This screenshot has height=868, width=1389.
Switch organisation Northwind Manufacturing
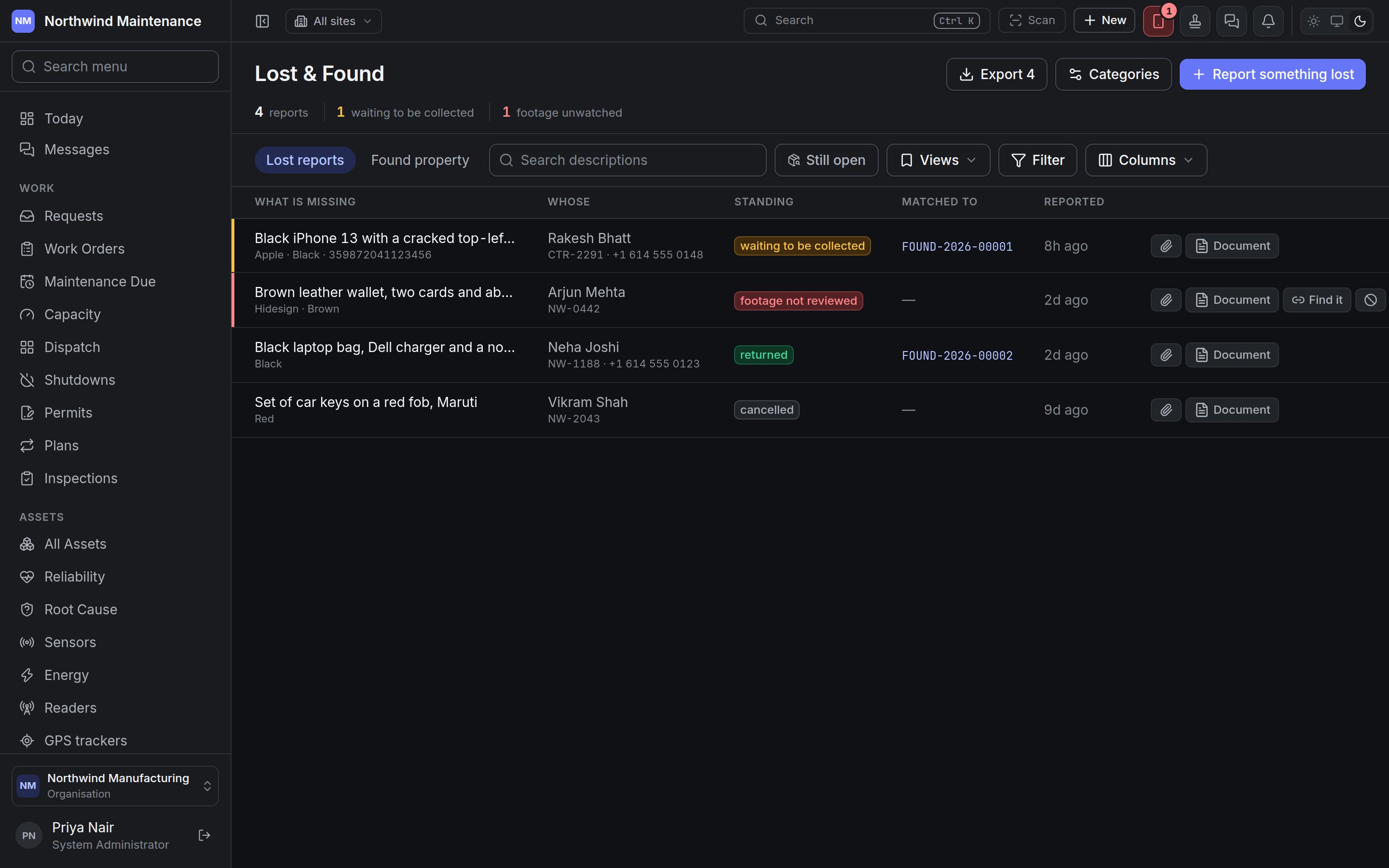pos(115,786)
